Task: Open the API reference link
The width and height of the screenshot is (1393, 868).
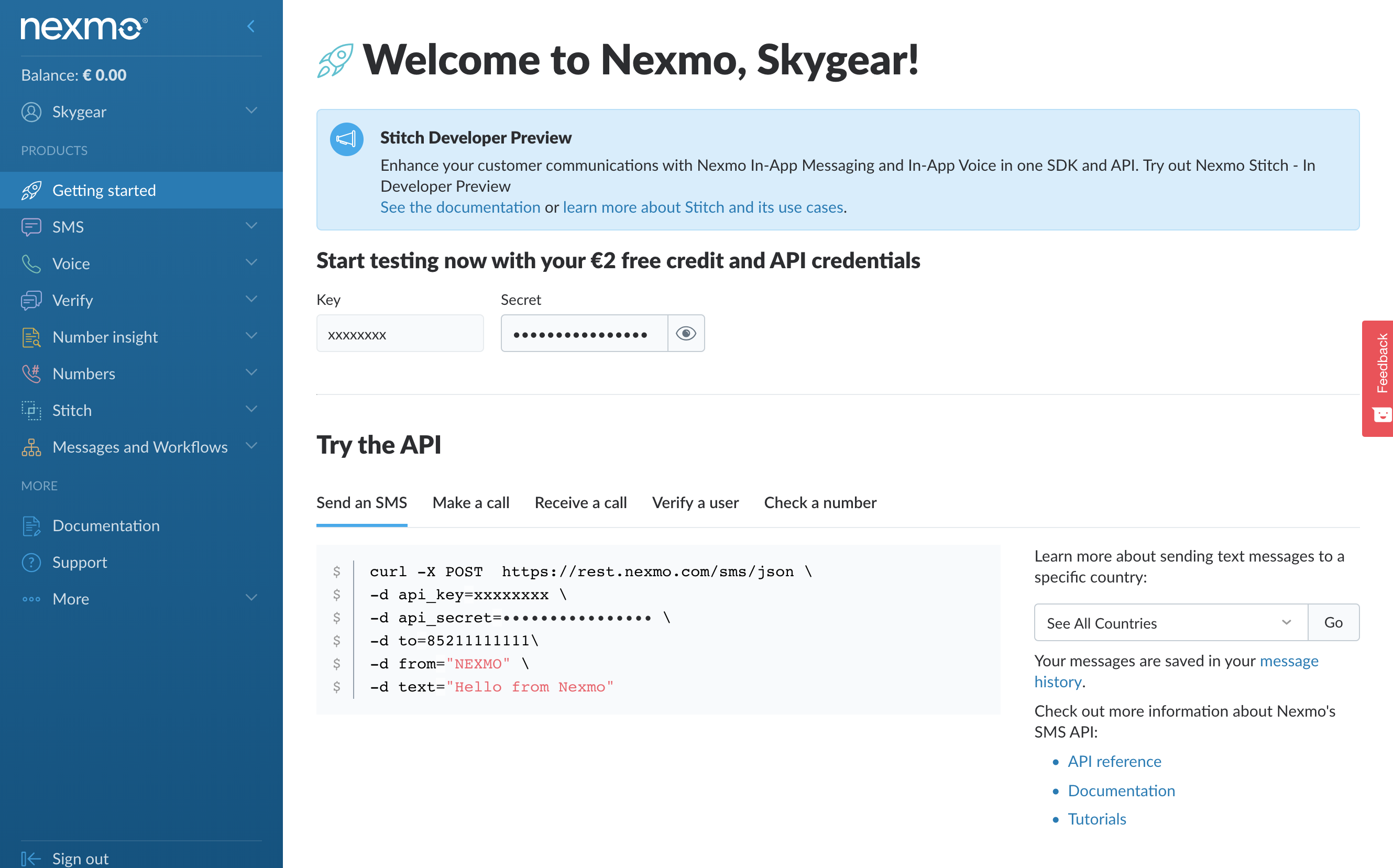Action: point(1114,762)
